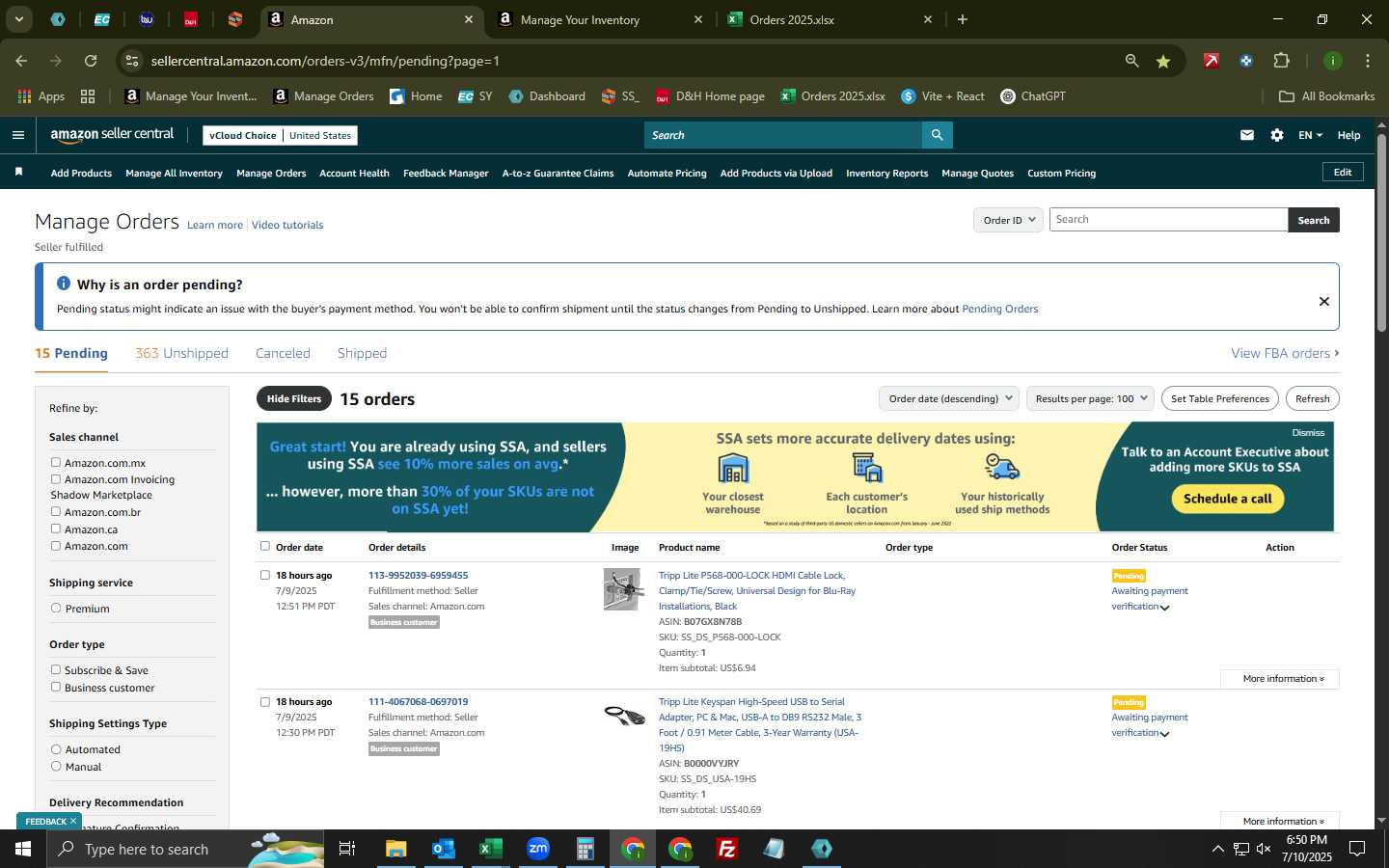
Task: Open order link 111-4067068-0697019
Action: [x=418, y=701]
